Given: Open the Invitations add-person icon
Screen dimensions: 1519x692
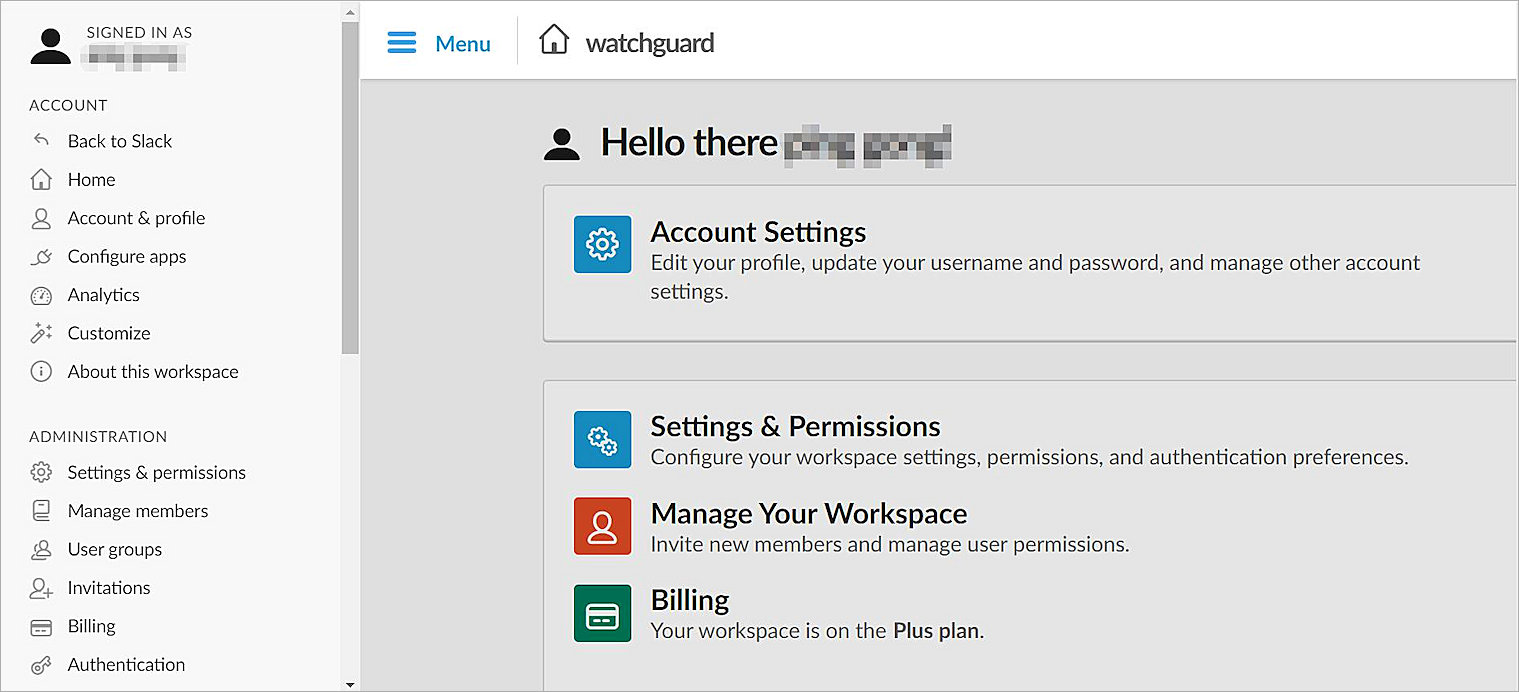Looking at the screenshot, I should point(41,588).
